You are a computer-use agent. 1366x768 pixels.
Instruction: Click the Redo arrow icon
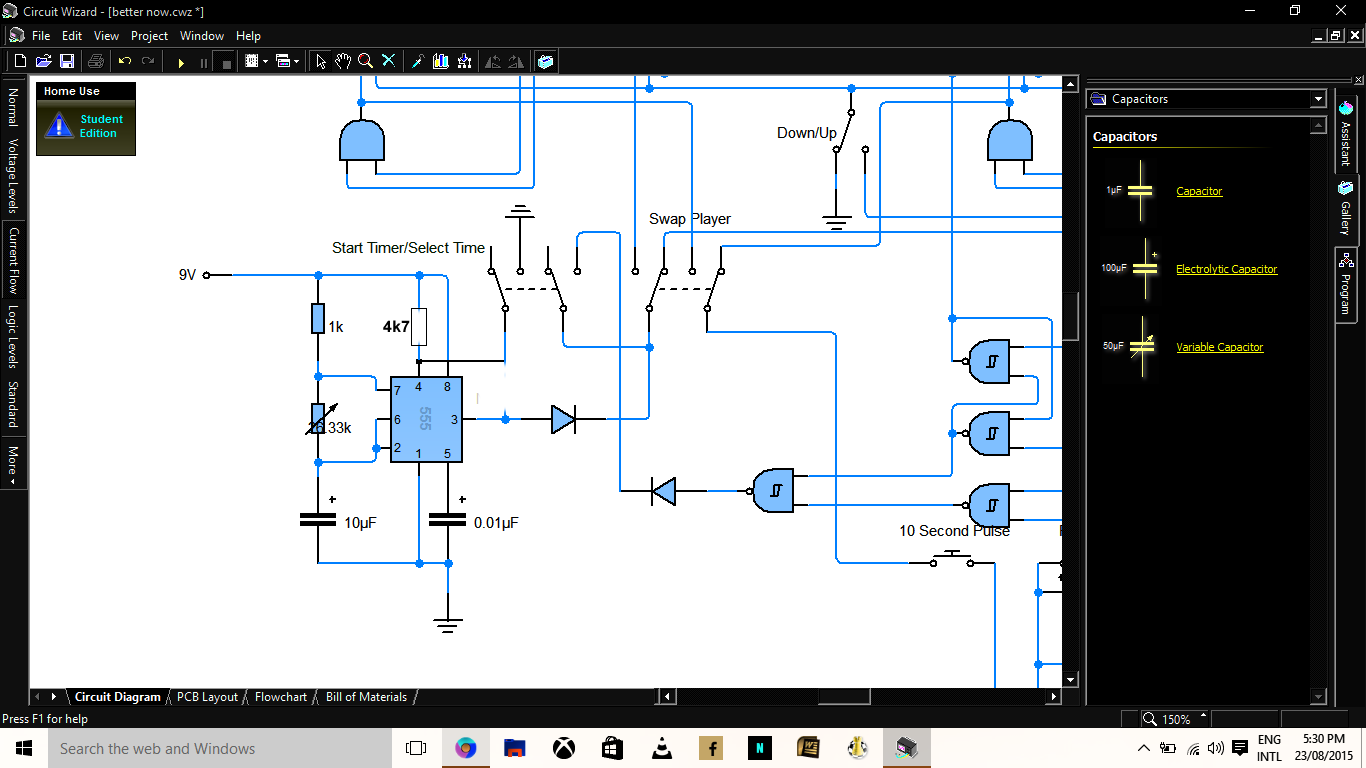click(148, 61)
